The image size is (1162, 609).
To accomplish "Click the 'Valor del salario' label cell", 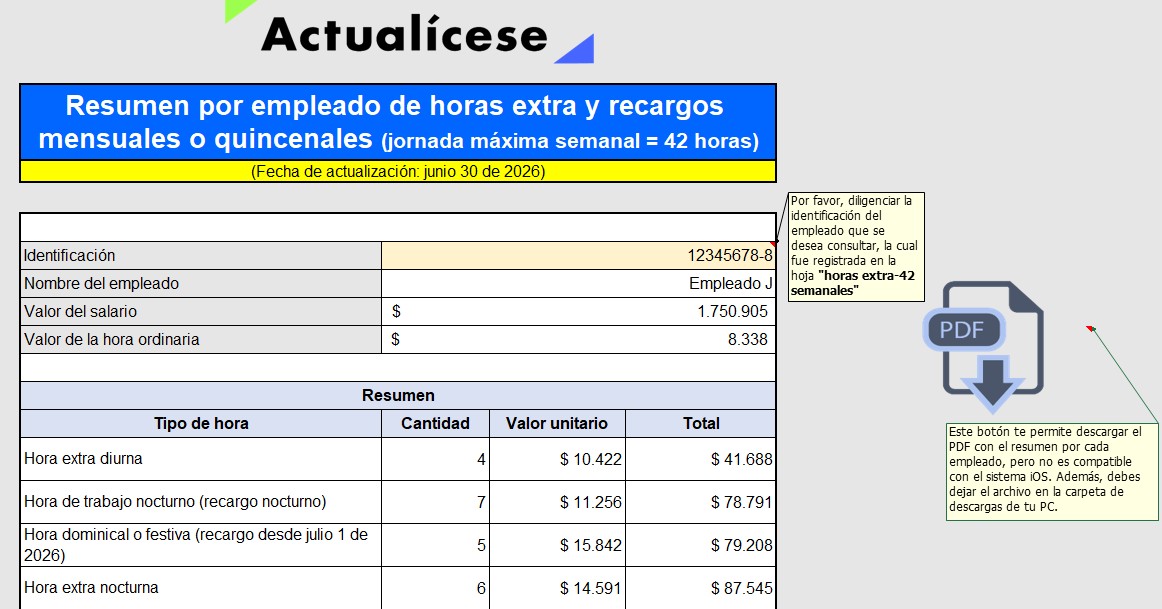I will pyautogui.click(x=201, y=312).
